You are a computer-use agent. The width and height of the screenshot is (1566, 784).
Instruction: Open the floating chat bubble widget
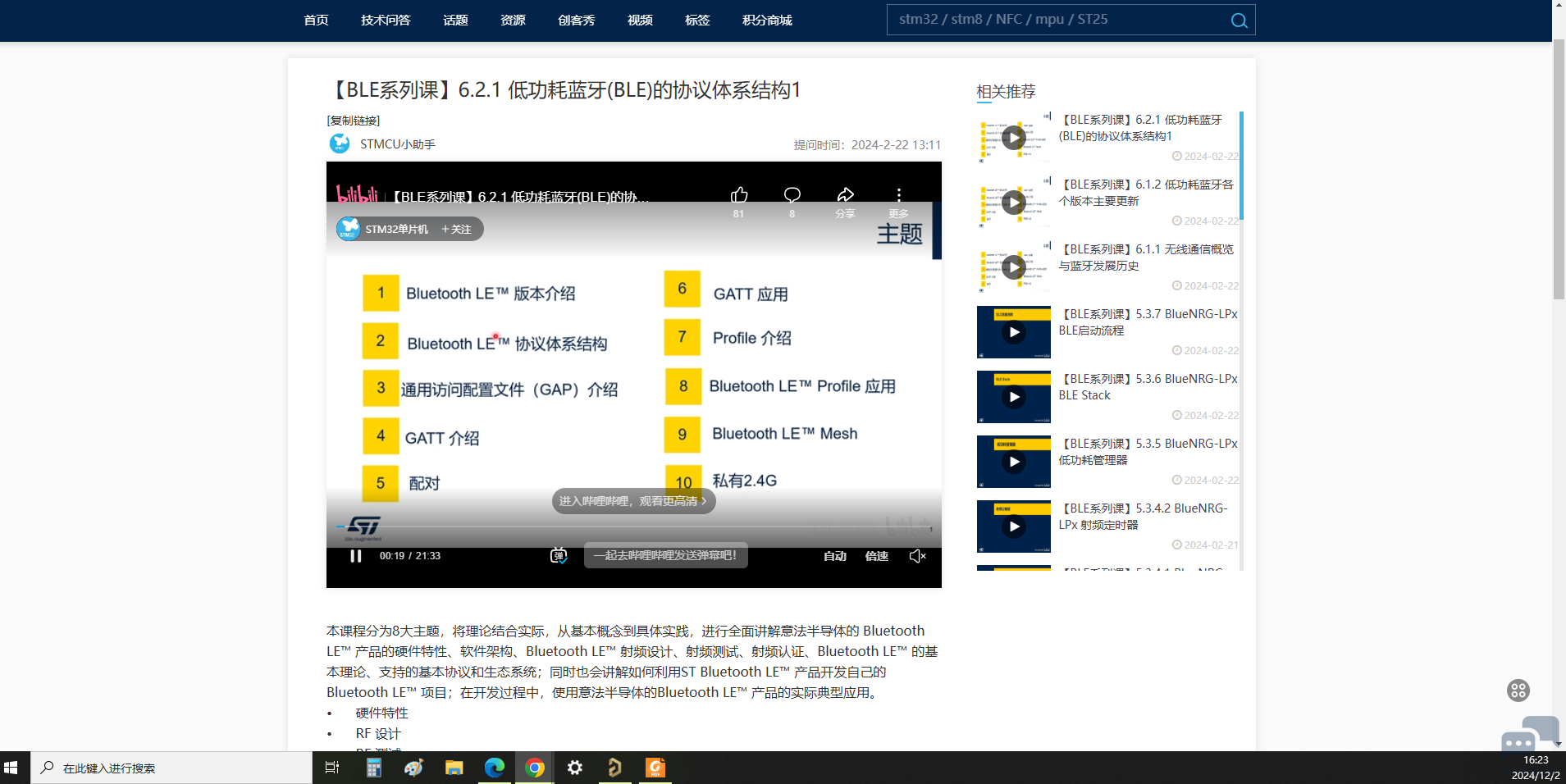tap(1530, 734)
